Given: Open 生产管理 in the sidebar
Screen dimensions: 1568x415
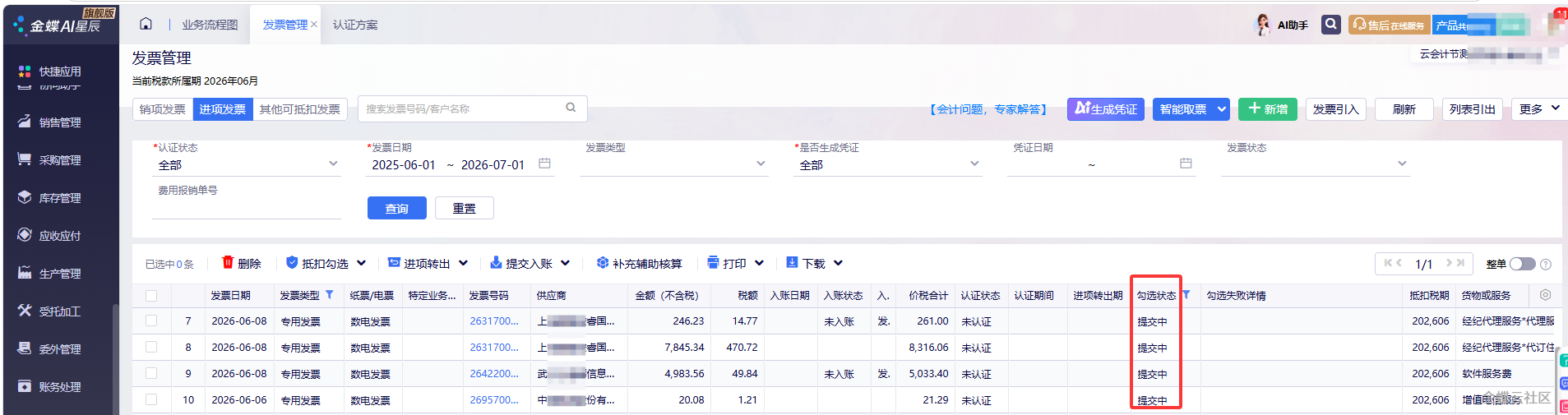Looking at the screenshot, I should point(49,274).
